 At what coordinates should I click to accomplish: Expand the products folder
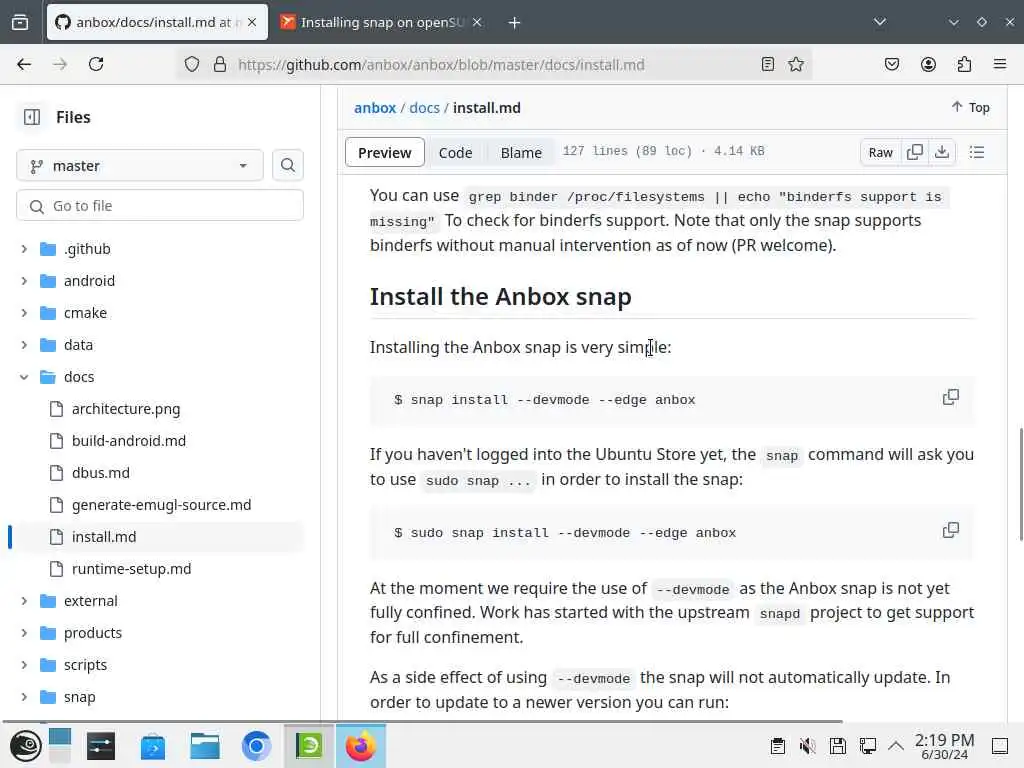[x=24, y=633]
